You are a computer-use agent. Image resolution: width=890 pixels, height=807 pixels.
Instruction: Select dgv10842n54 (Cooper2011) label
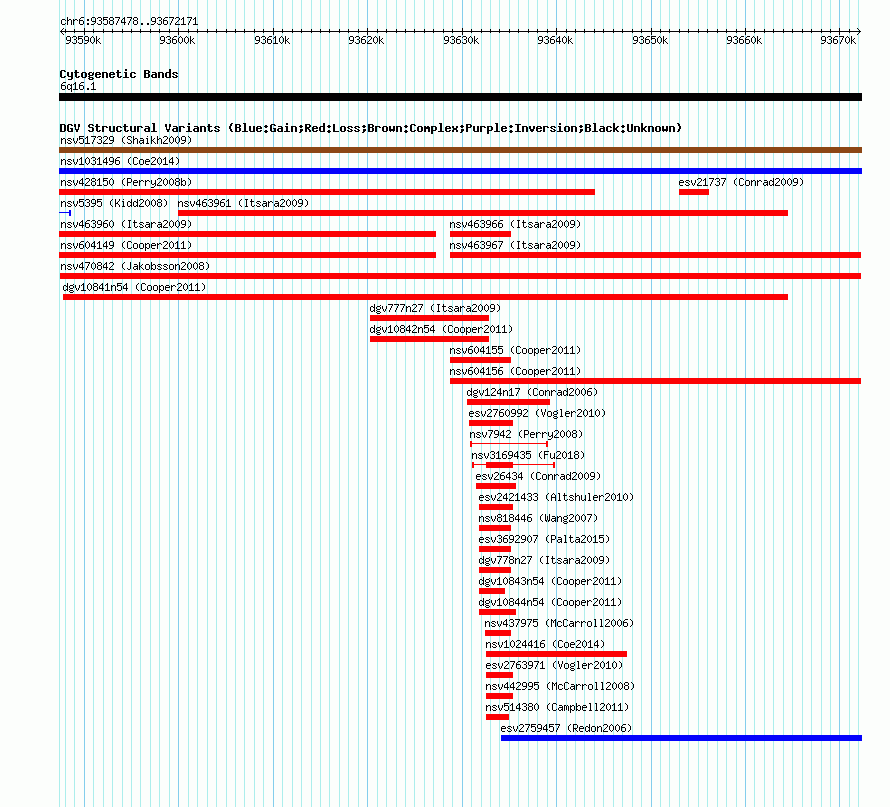[441, 329]
